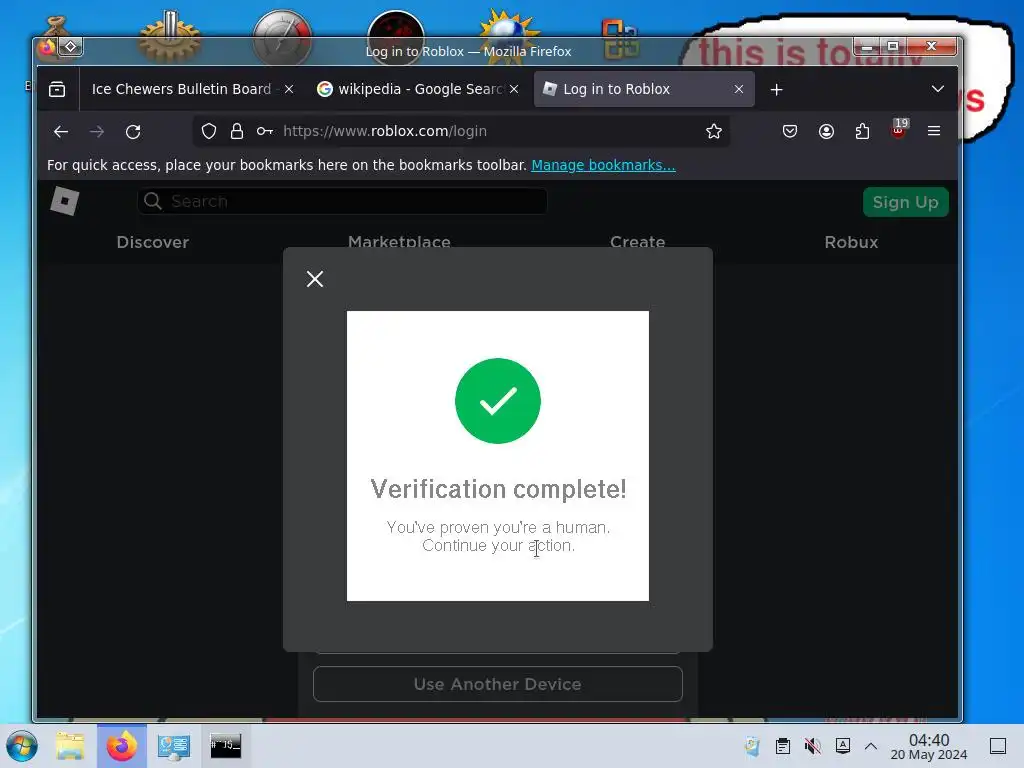The image size is (1024, 768).
Task: Open a new tab with plus button
Action: [x=776, y=89]
